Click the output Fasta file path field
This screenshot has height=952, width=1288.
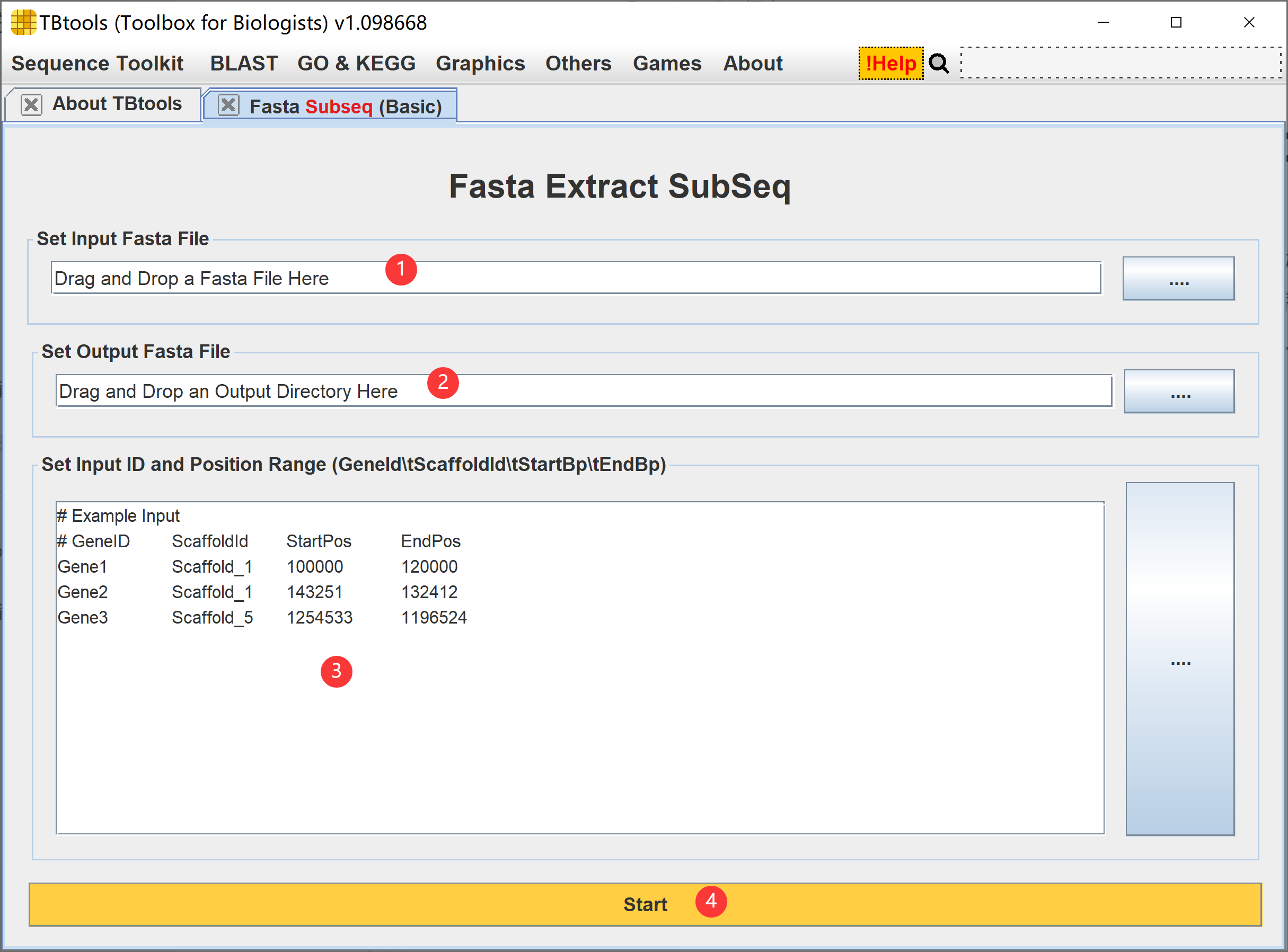point(584,391)
